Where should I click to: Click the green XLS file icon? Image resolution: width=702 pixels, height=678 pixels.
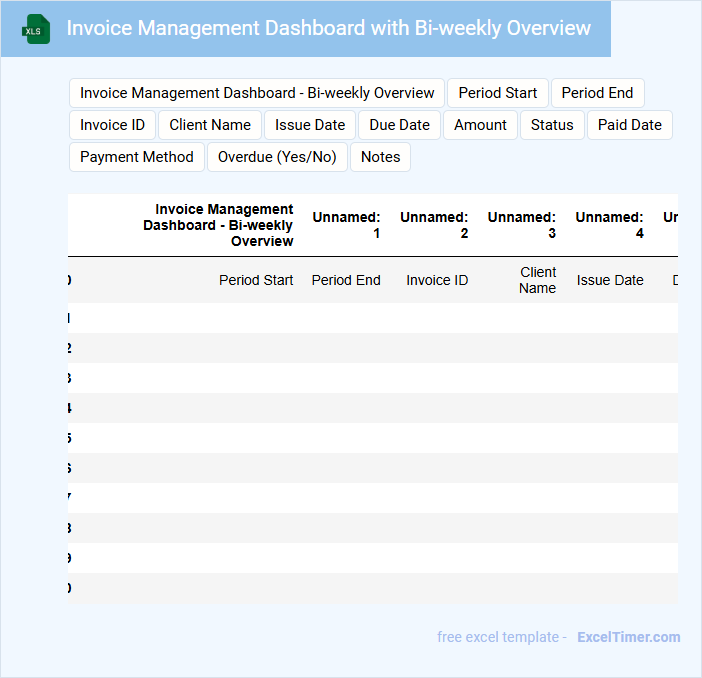tap(36, 29)
